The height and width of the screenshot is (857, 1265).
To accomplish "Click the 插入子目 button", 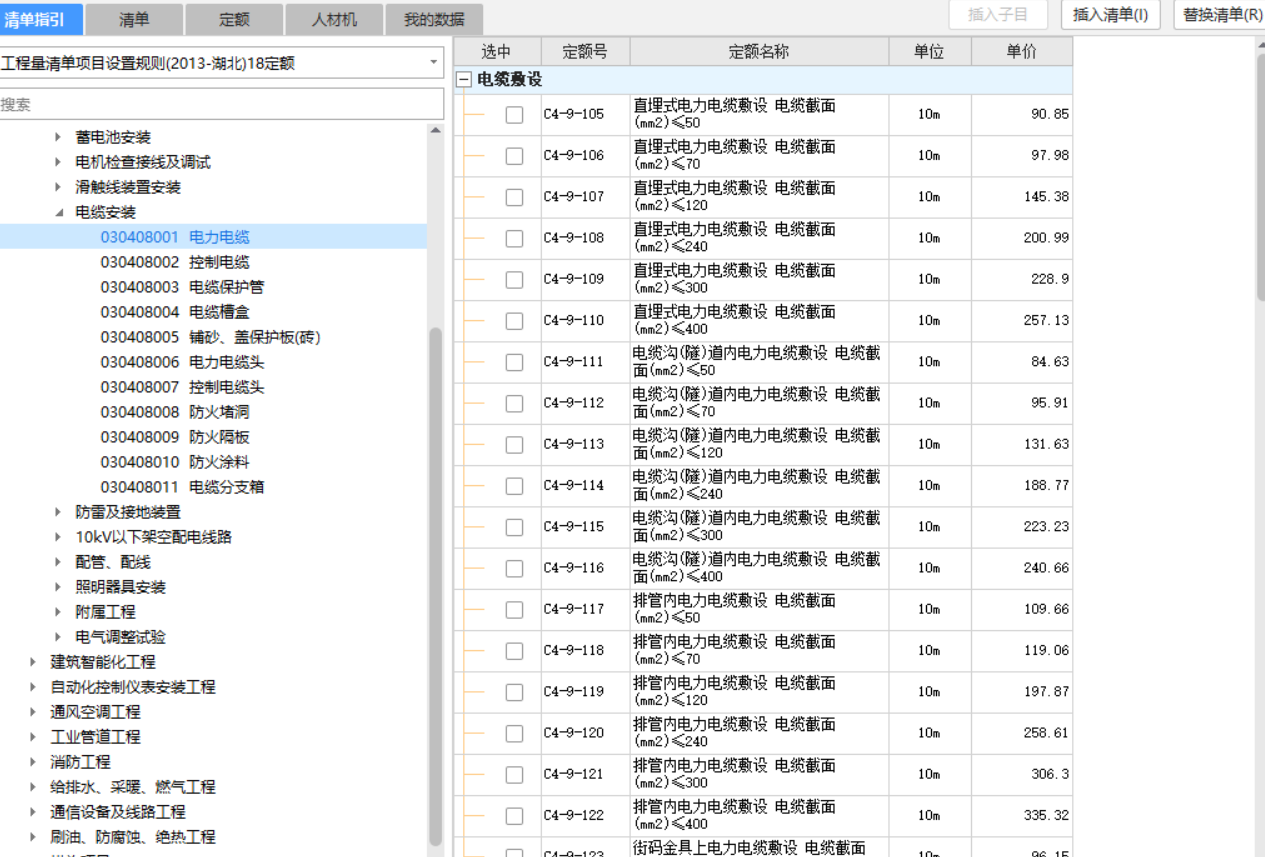I will (x=998, y=15).
